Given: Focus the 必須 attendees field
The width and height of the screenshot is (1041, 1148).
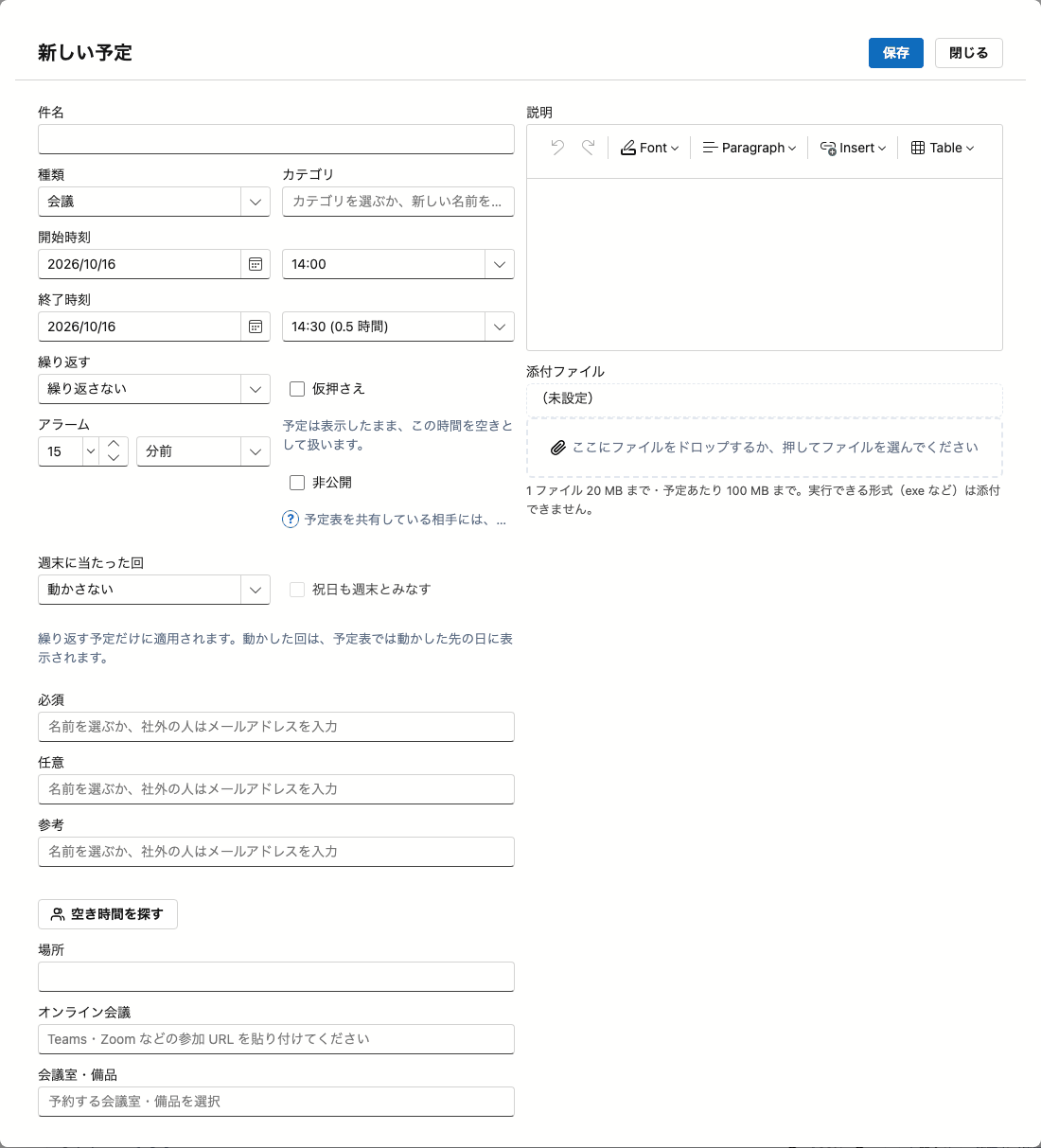Looking at the screenshot, I should (276, 727).
